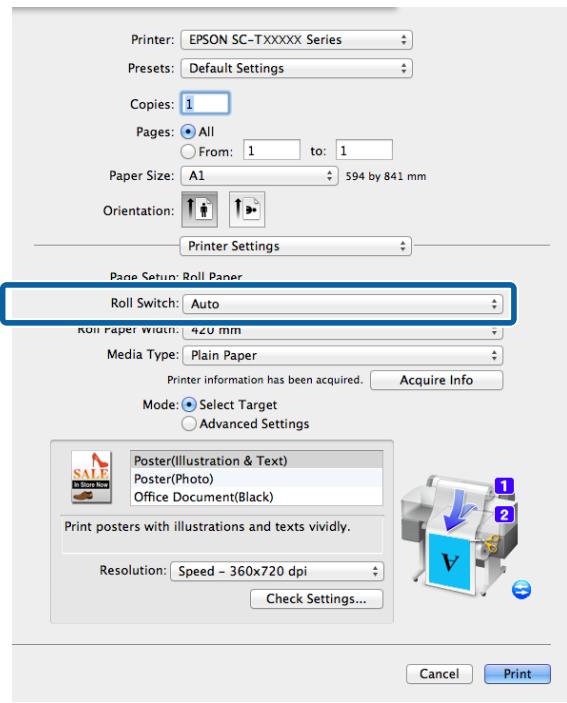Open the Presets dropdown
567x703 pixels.
pos(296,69)
